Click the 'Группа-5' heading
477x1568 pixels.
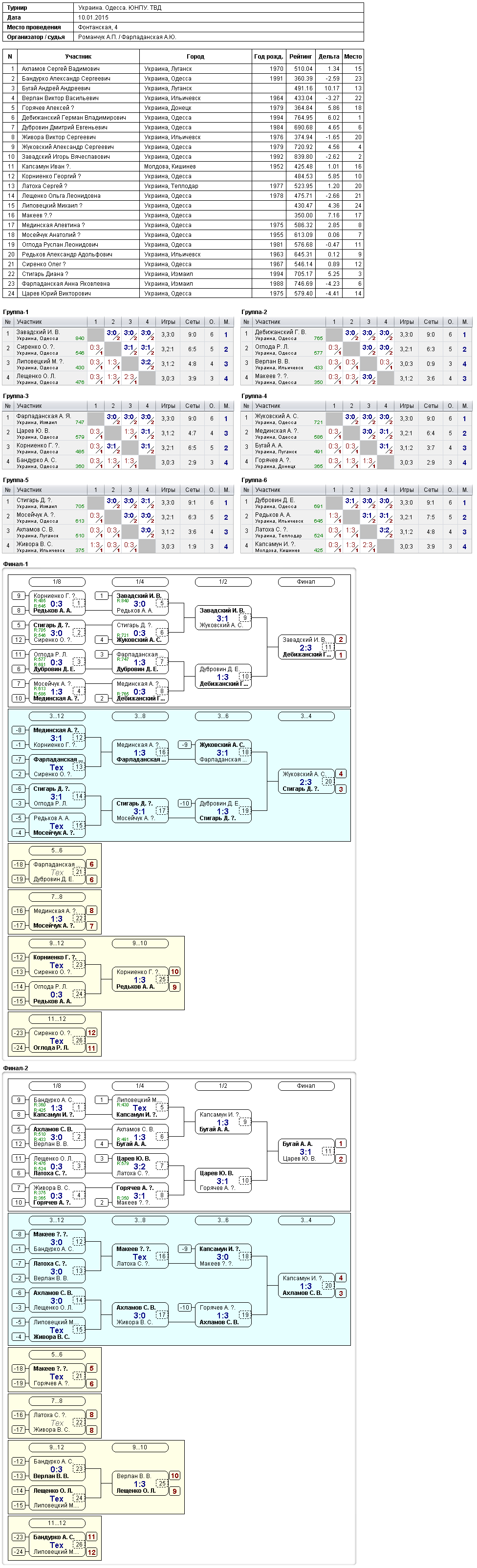(x=16, y=480)
